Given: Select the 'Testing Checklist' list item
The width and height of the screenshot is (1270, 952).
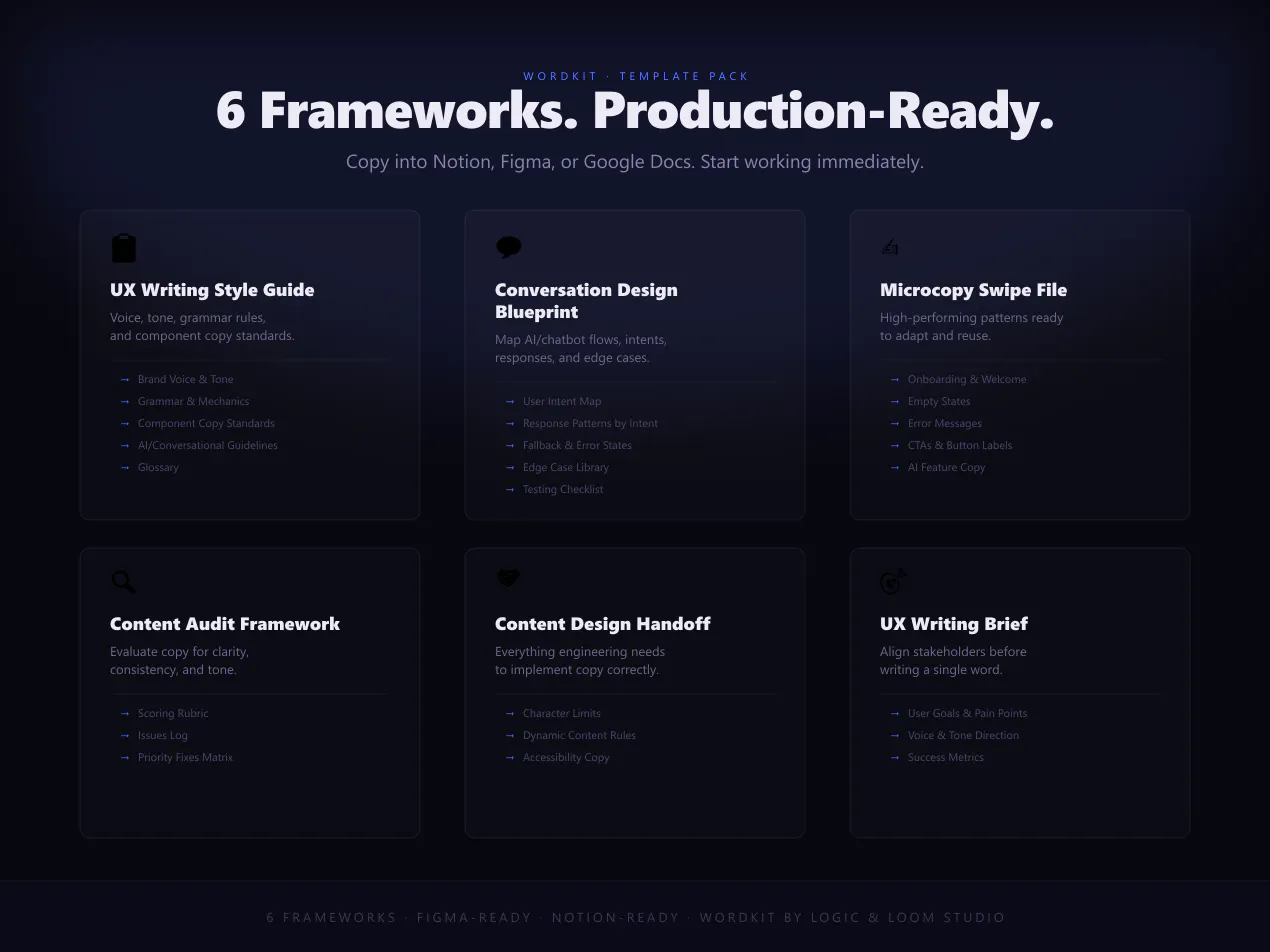Looking at the screenshot, I should point(563,489).
